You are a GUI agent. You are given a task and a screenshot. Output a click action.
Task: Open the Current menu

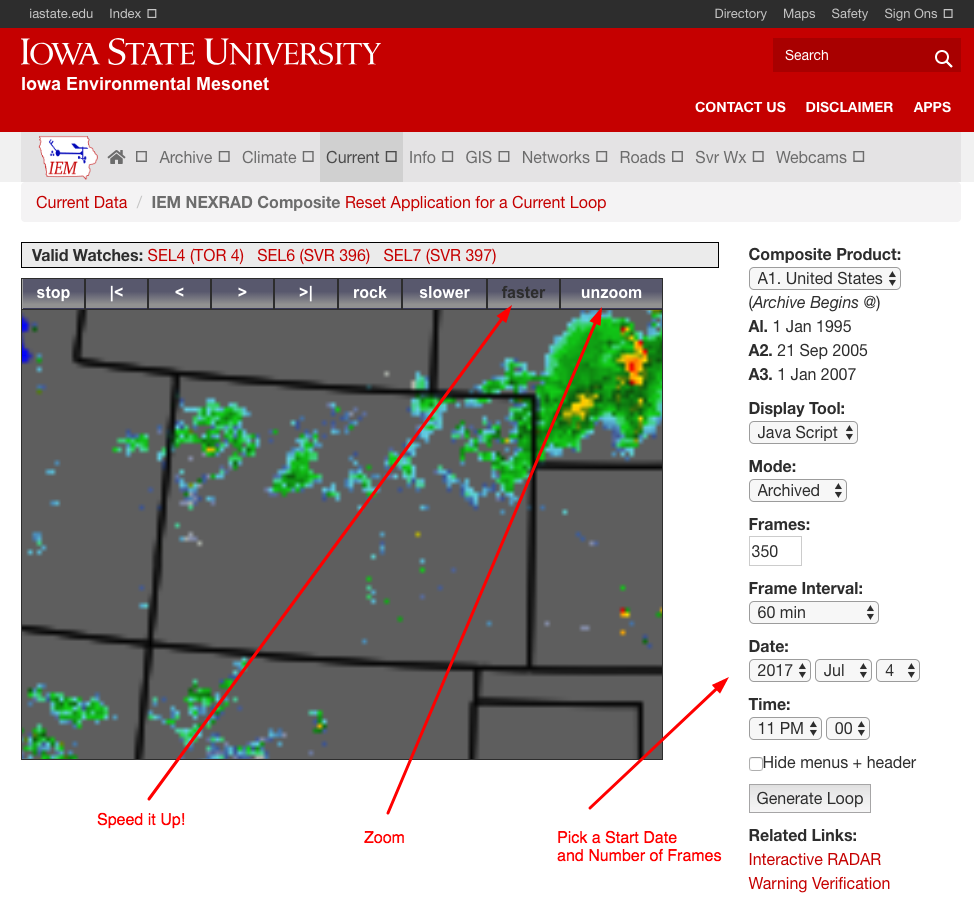361,157
